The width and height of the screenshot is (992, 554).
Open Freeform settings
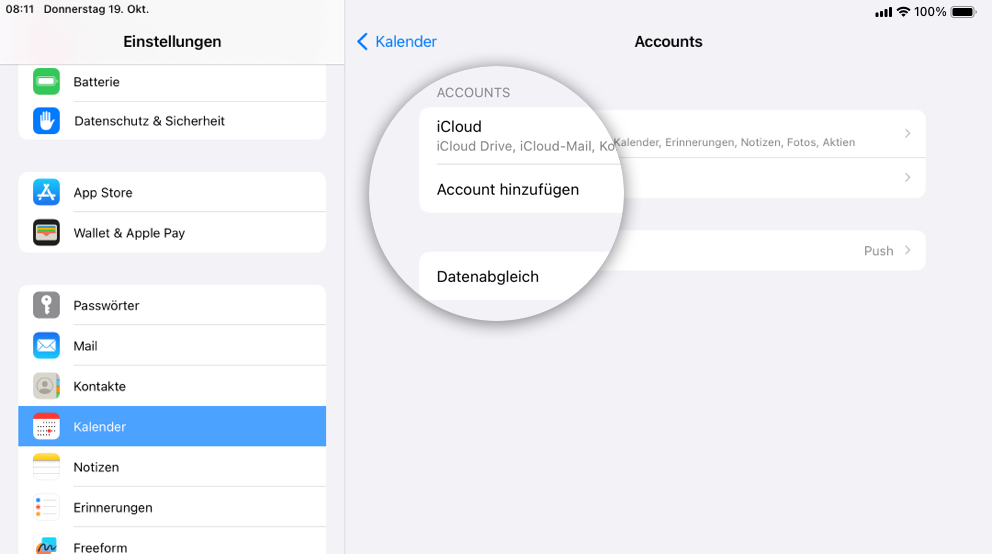(x=172, y=543)
